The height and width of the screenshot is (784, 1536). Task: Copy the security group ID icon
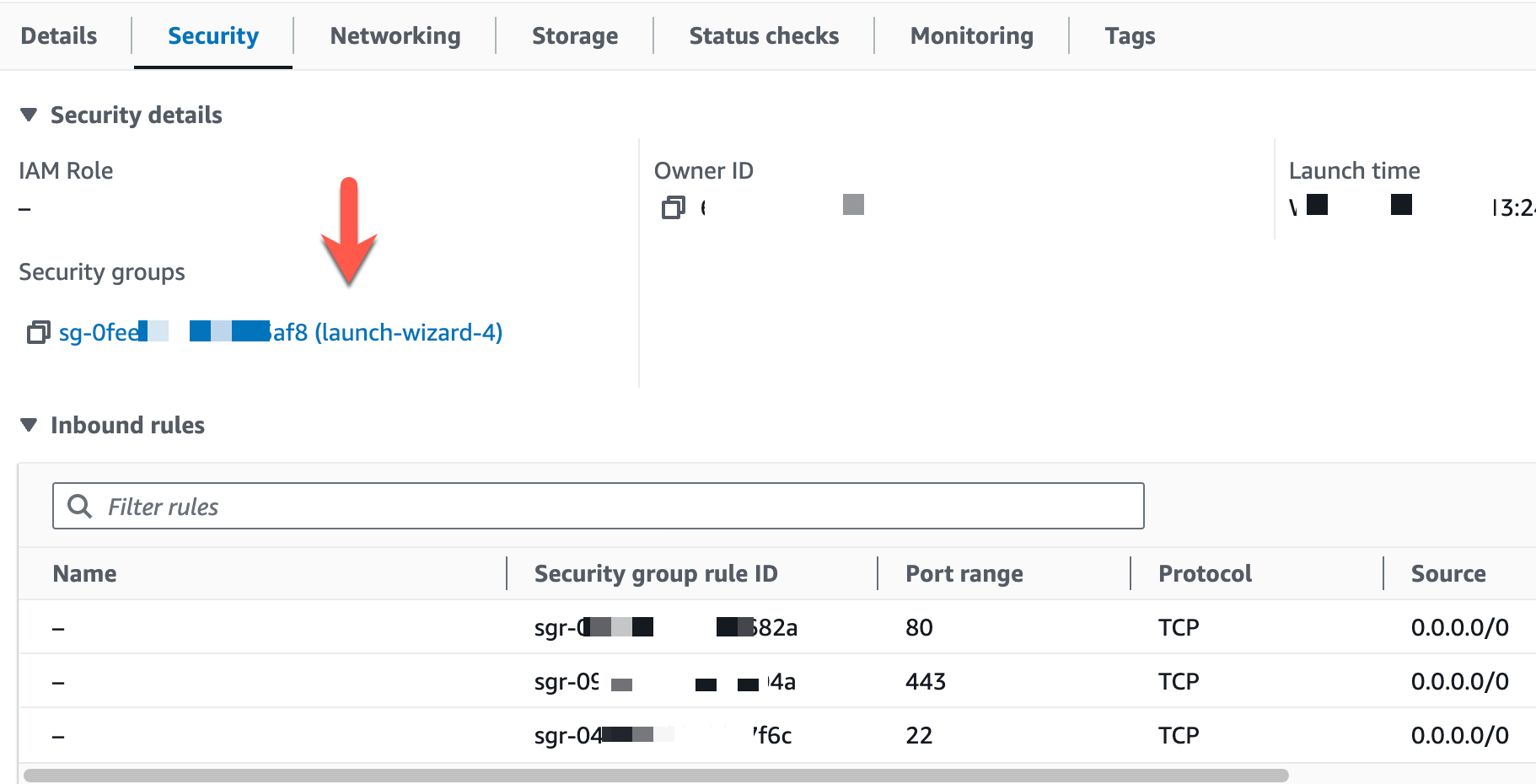click(38, 333)
